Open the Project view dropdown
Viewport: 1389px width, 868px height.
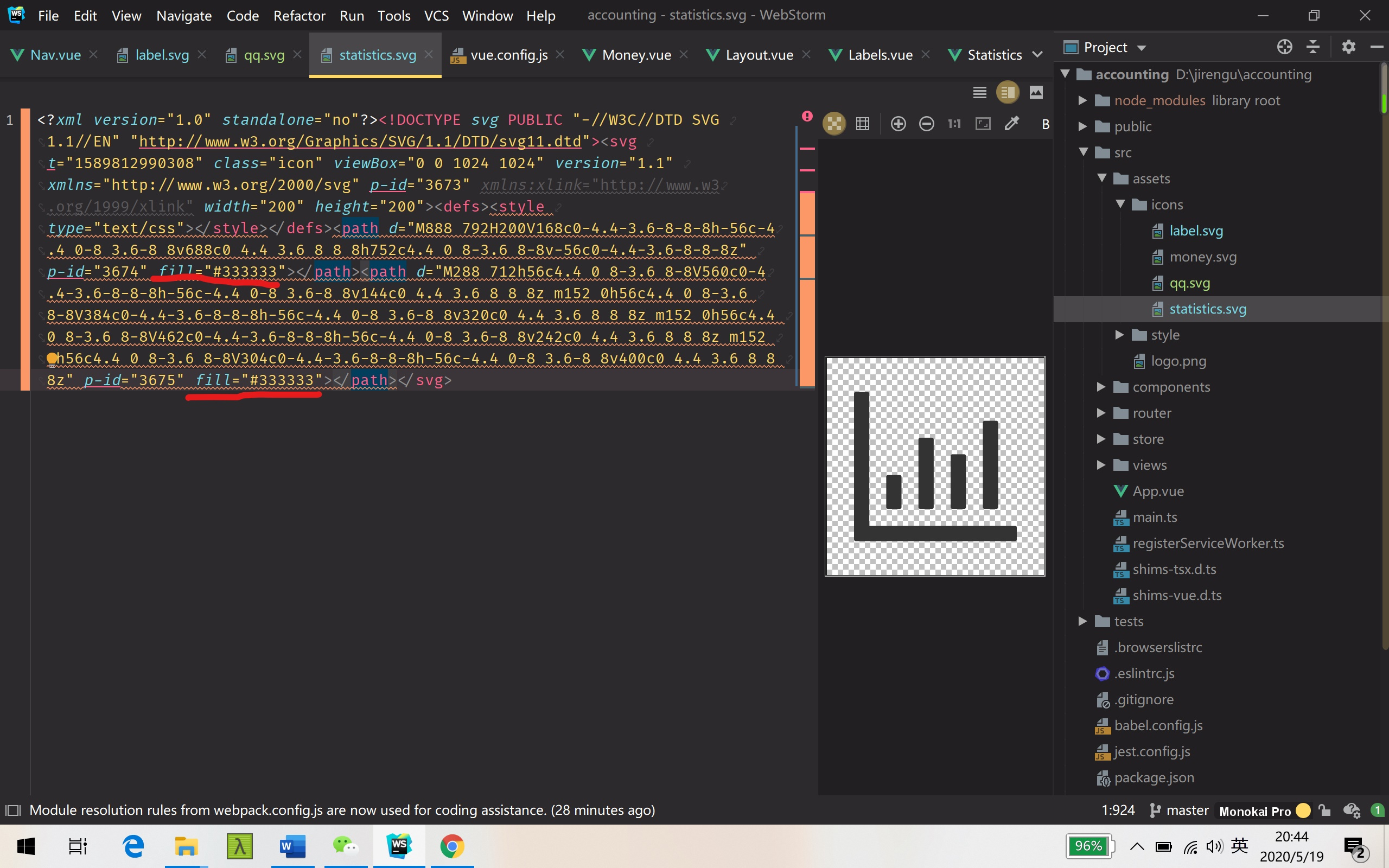1141,48
